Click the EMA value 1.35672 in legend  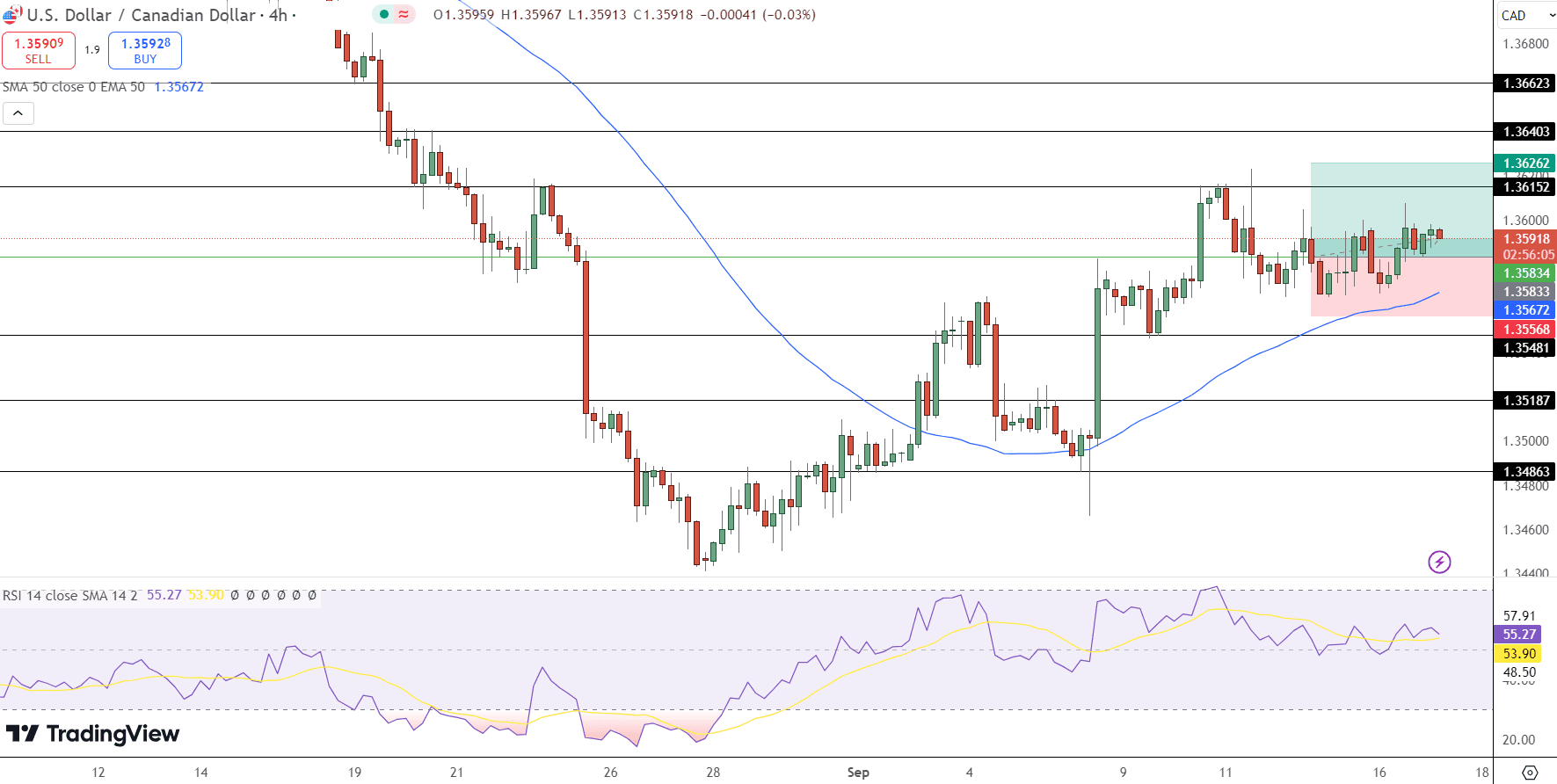click(178, 87)
